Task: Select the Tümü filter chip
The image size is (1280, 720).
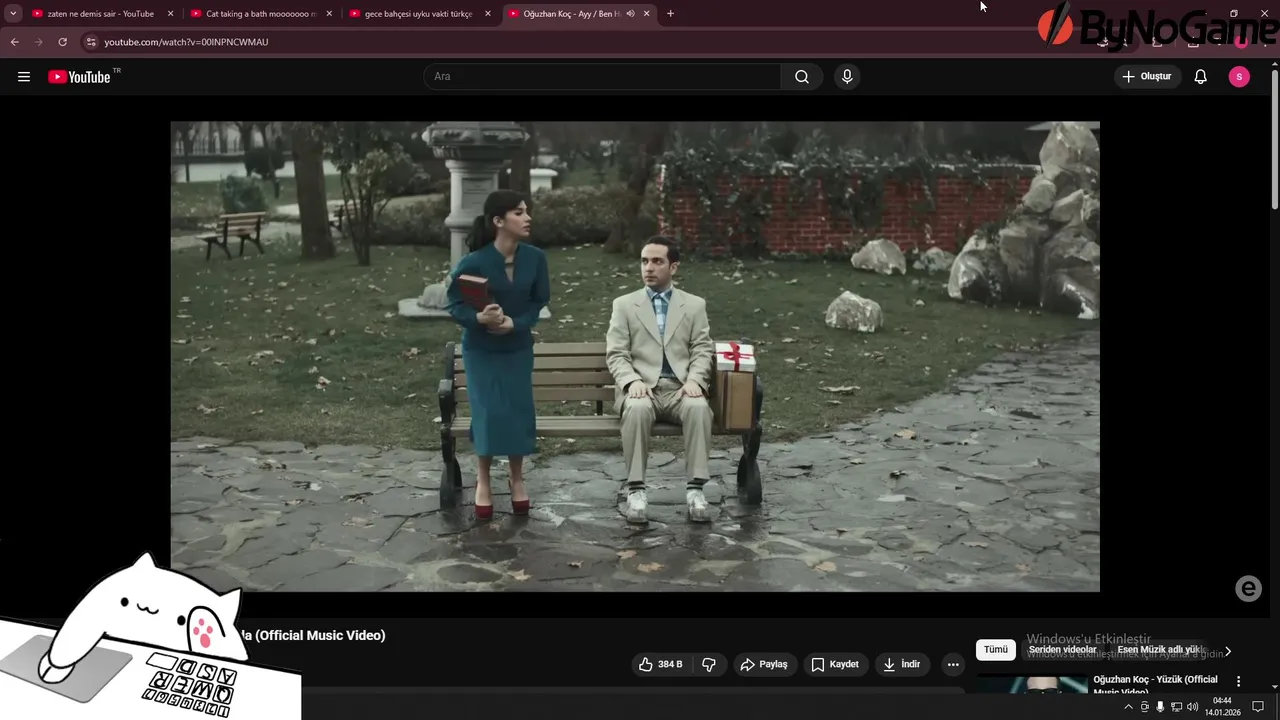Action: tap(996, 650)
